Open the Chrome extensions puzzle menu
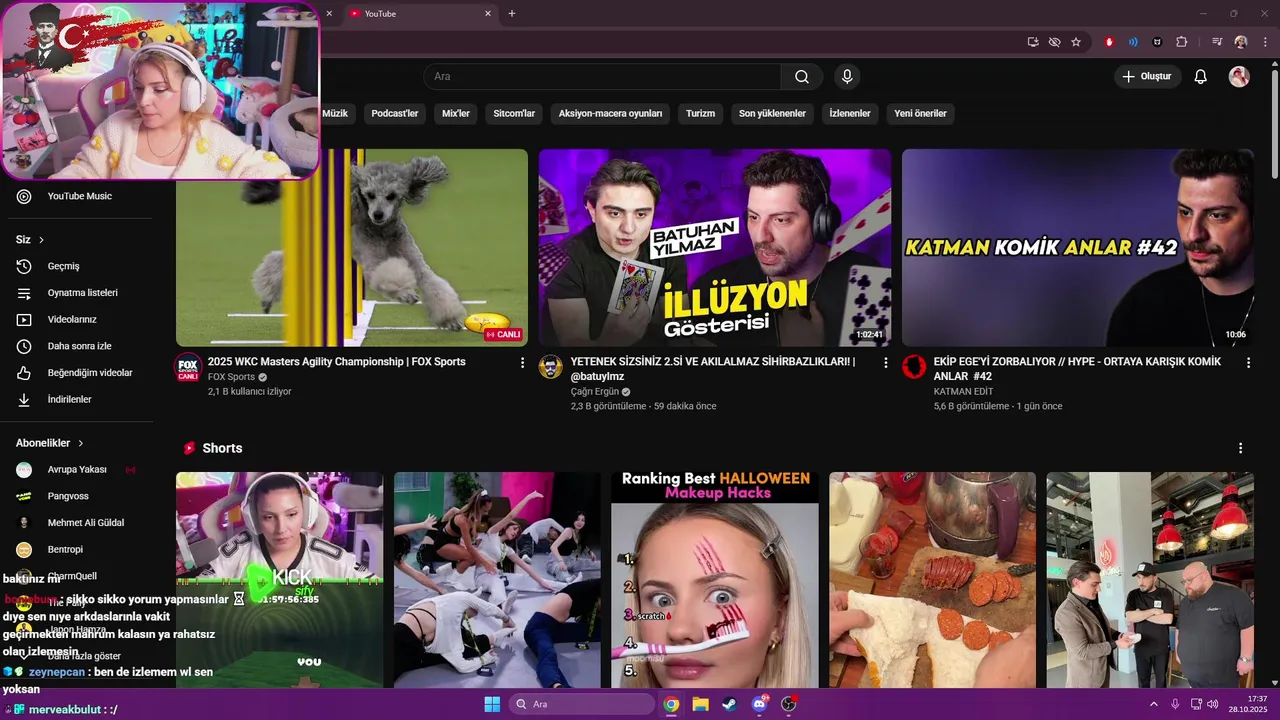The width and height of the screenshot is (1280, 720). (1181, 42)
